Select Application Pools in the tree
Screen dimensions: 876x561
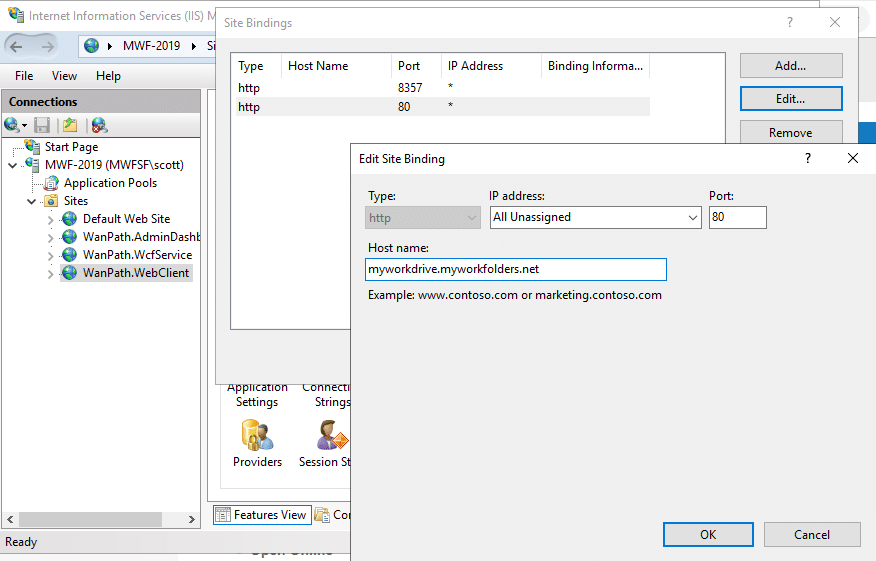pos(110,183)
